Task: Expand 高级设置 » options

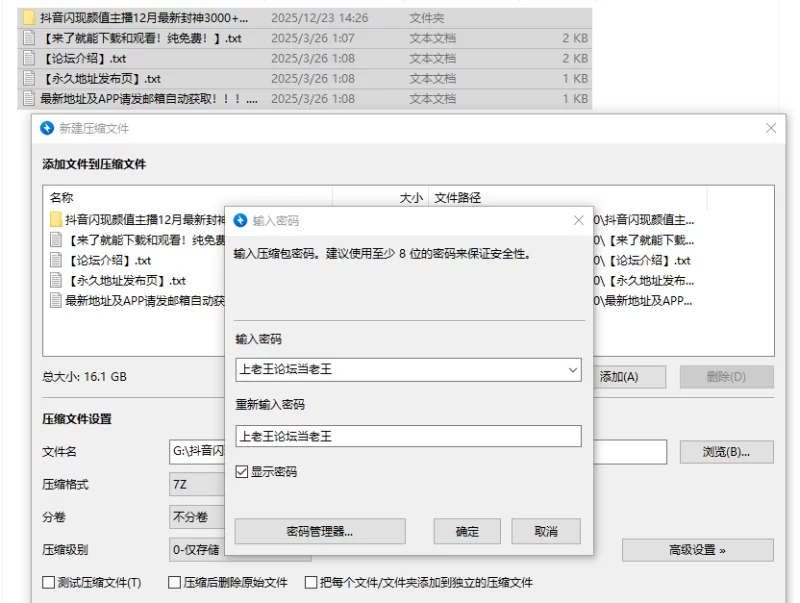Action: (x=697, y=550)
